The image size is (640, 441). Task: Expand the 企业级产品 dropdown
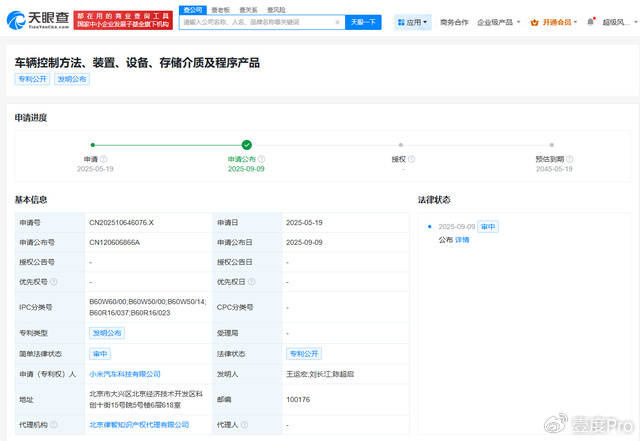click(x=499, y=22)
